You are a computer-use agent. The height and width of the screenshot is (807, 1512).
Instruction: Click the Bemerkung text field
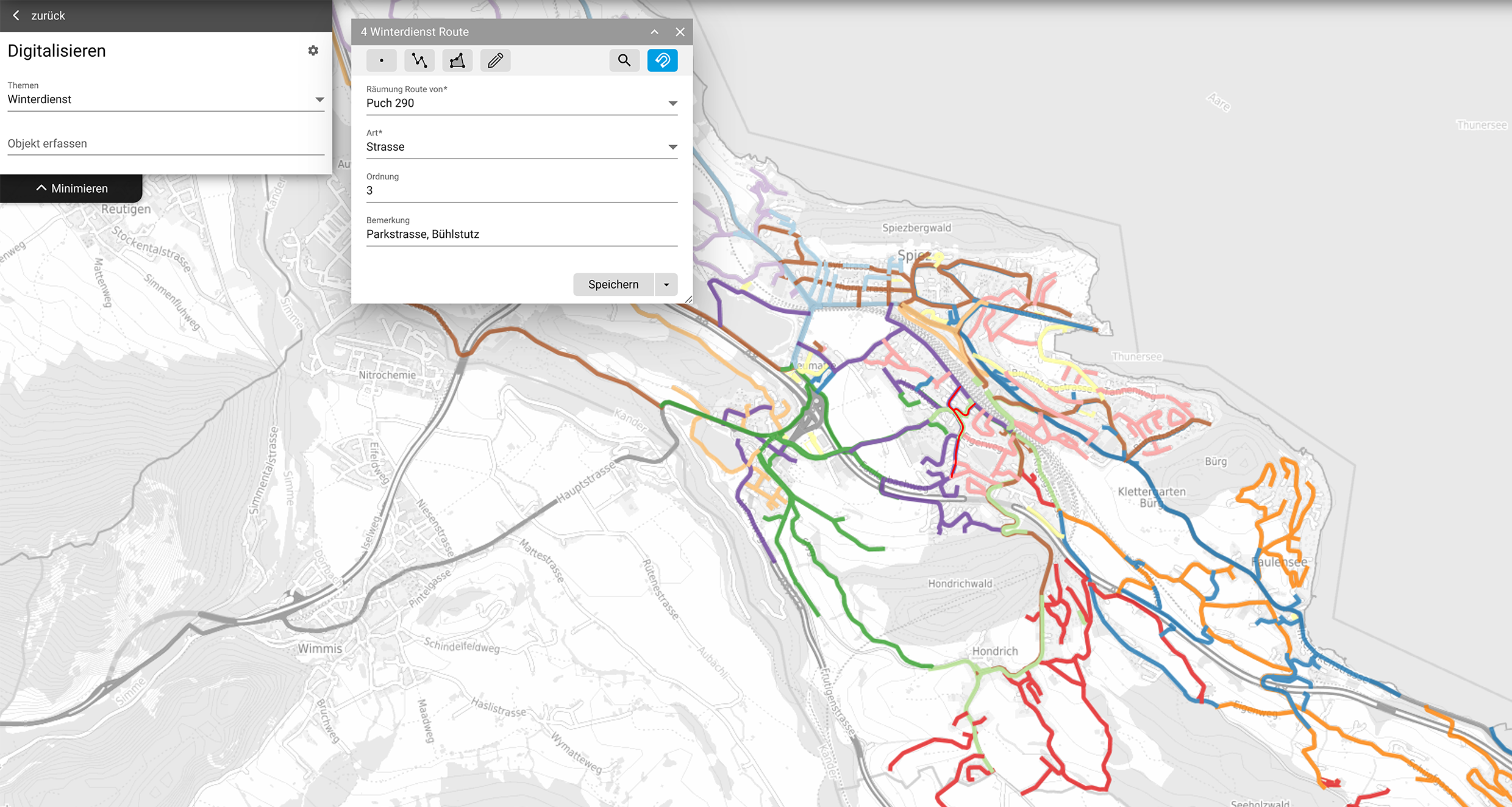click(x=521, y=234)
